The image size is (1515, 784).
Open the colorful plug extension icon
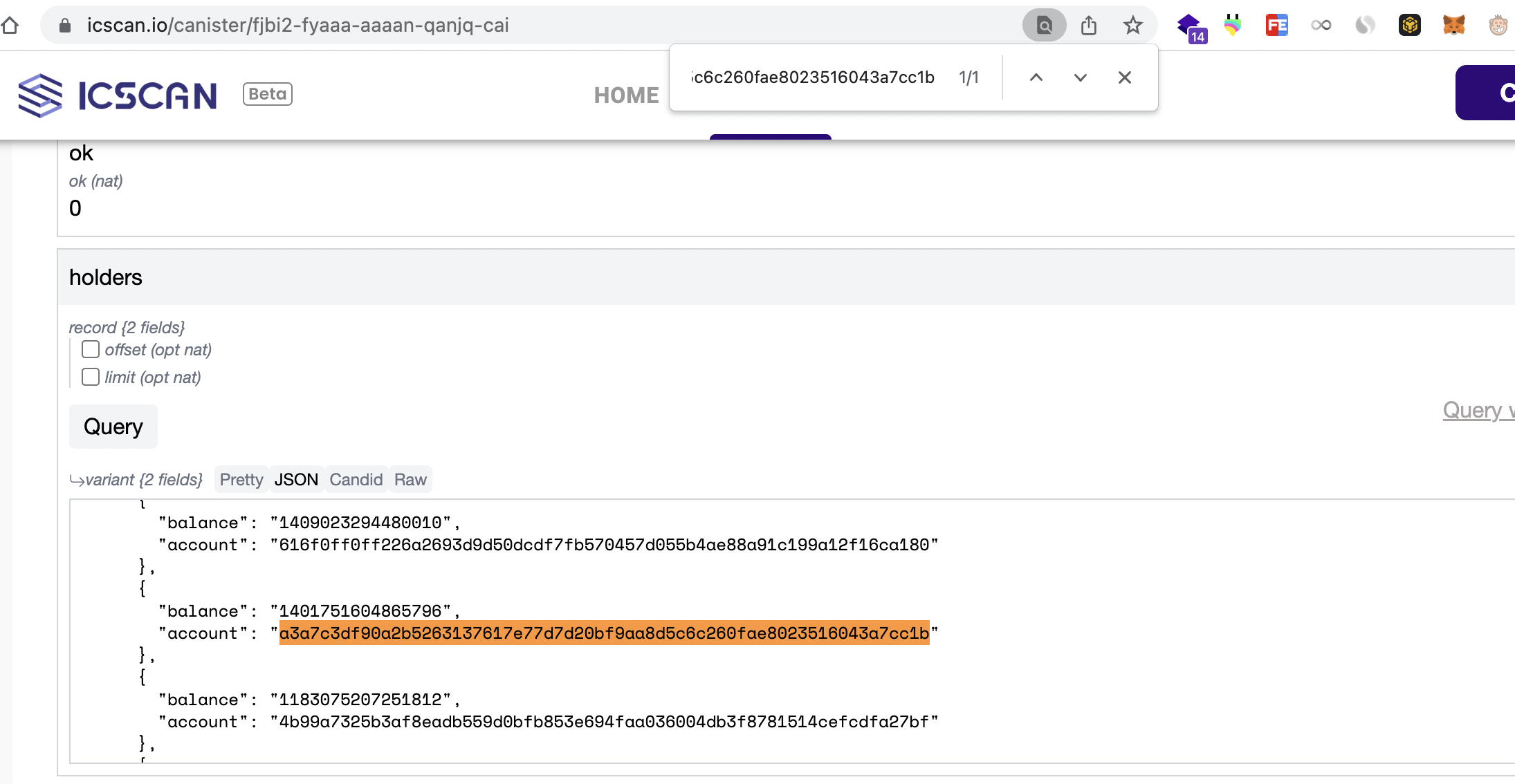click(1233, 26)
